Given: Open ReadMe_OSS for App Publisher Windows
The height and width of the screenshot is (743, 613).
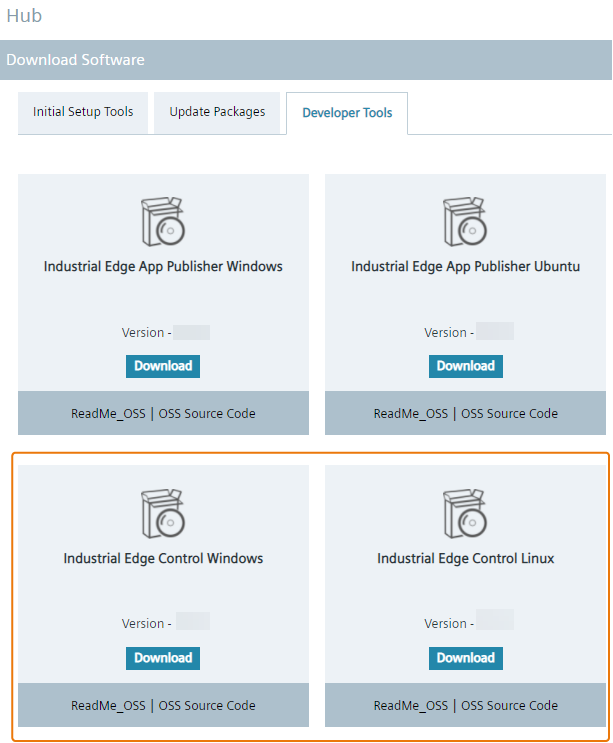Looking at the screenshot, I should 108,413.
